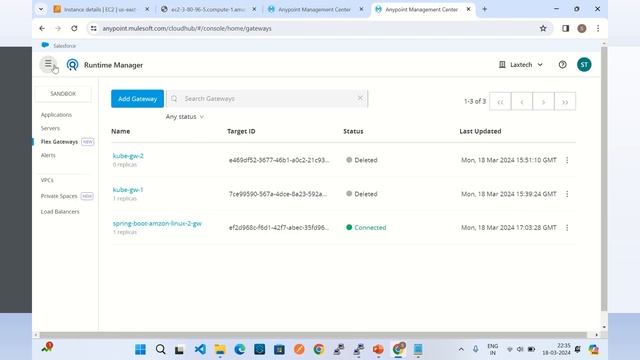This screenshot has height=360, width=640.
Task: Click the Add Gateway button
Action: point(138,99)
